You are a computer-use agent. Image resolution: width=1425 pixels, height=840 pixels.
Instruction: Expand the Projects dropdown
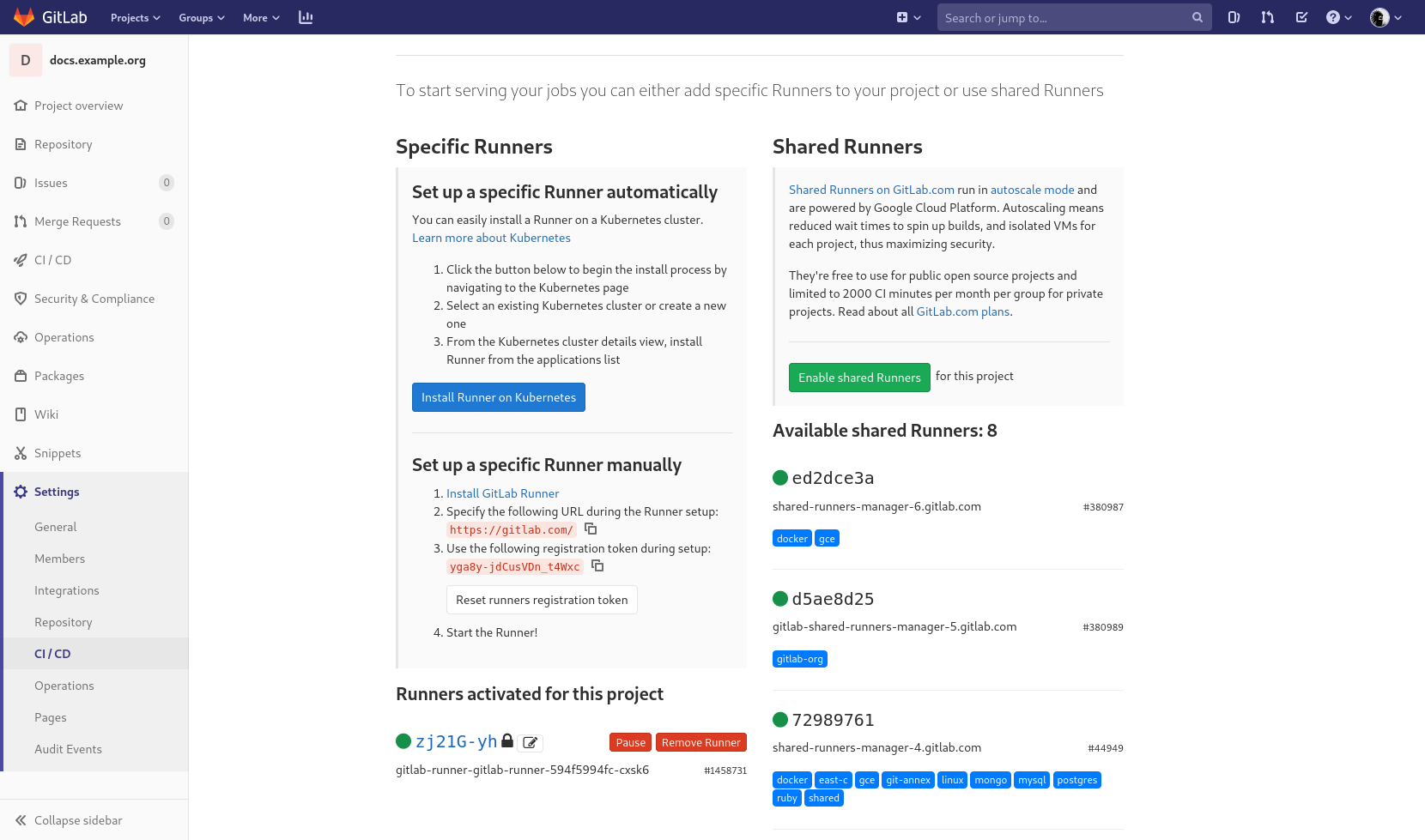click(136, 17)
